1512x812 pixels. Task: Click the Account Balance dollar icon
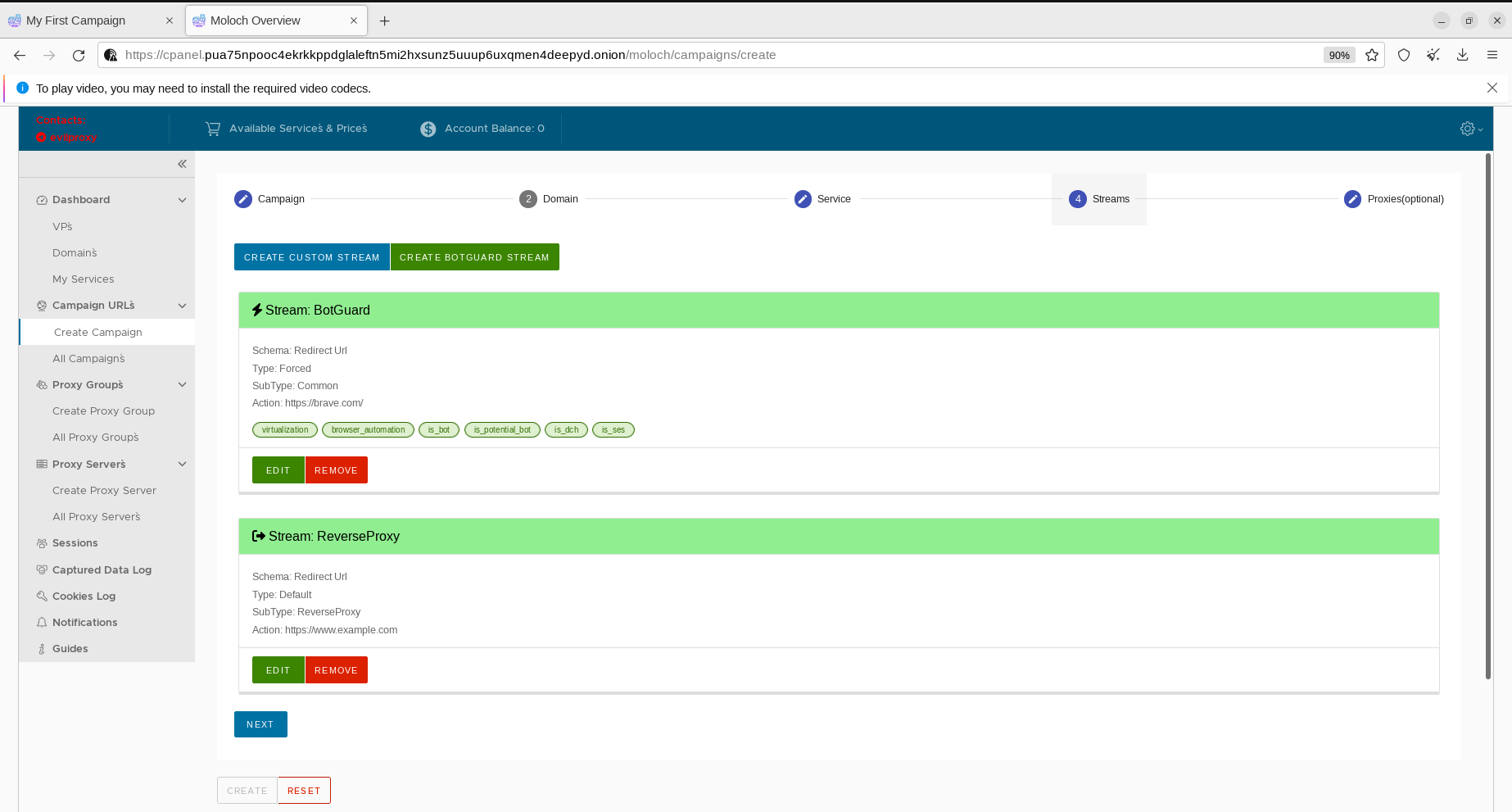(428, 129)
